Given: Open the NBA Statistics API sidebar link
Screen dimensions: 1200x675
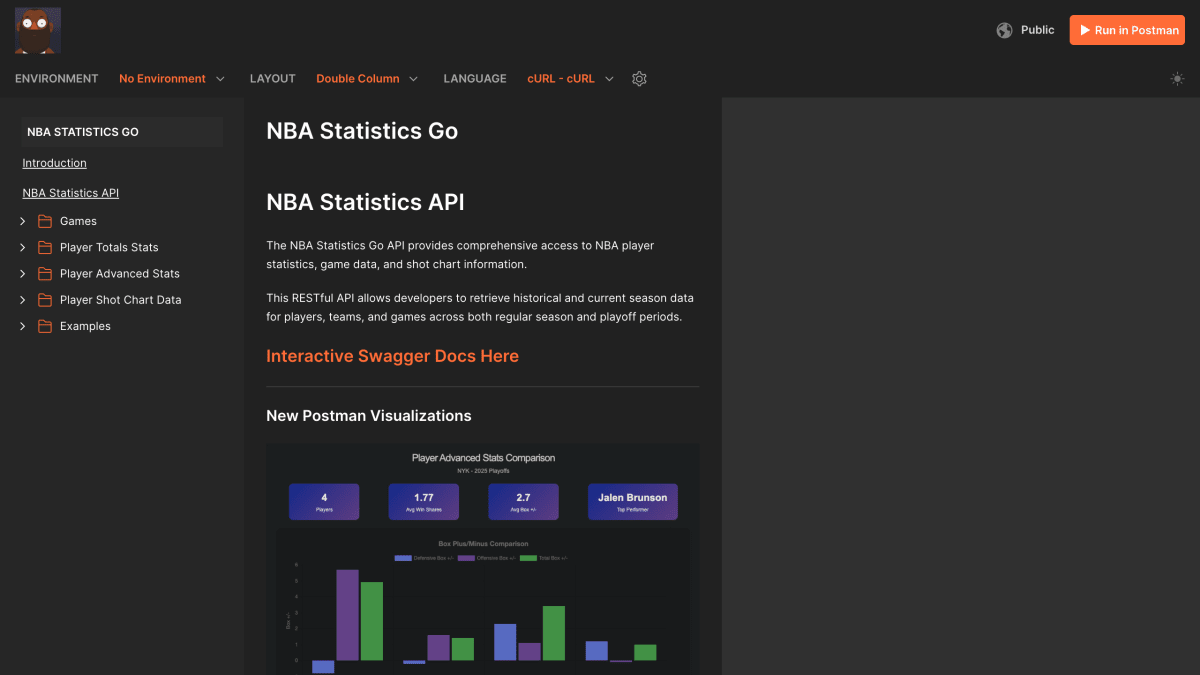Looking at the screenshot, I should 70,193.
